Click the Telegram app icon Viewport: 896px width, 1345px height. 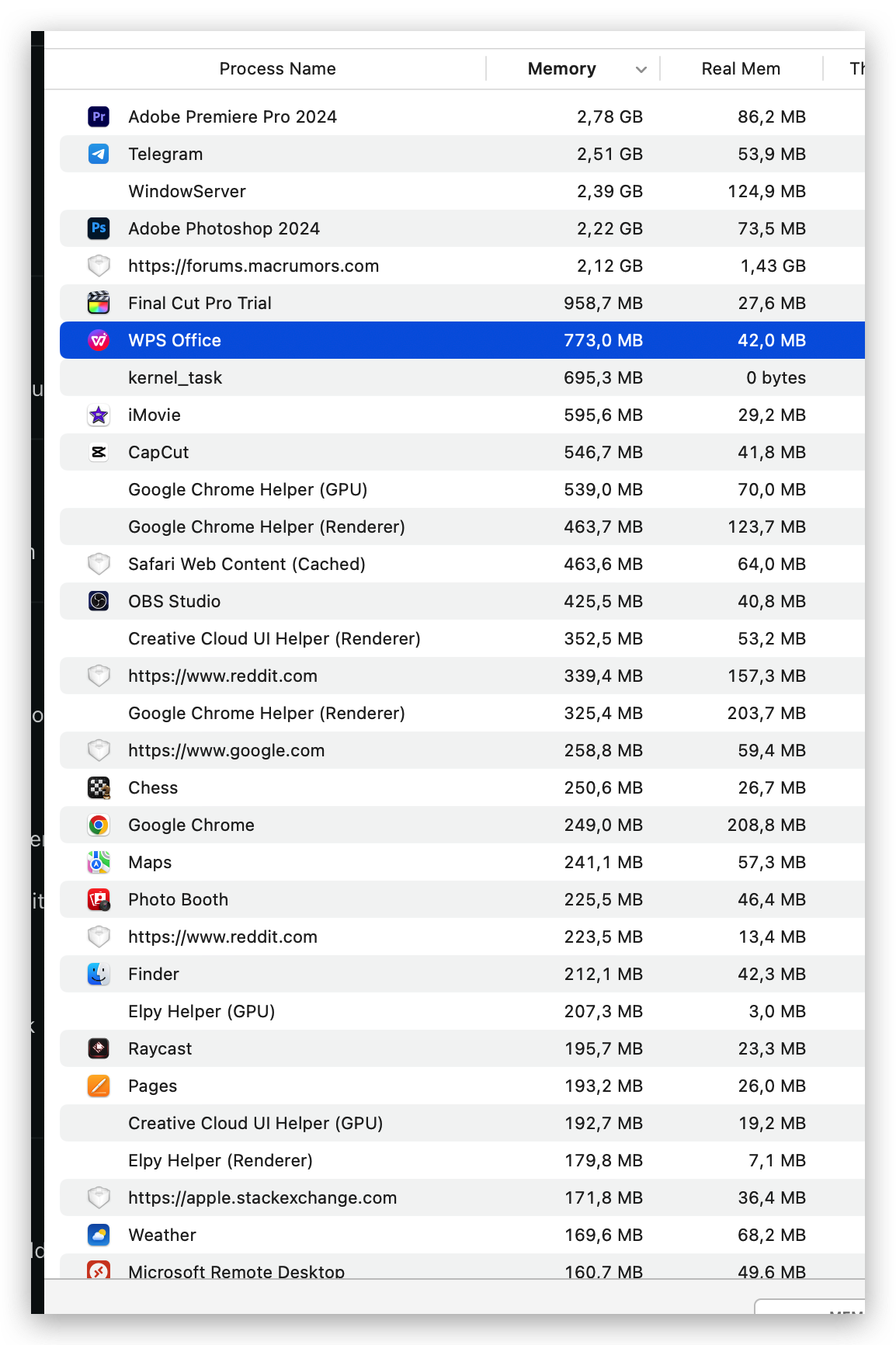[x=99, y=154]
